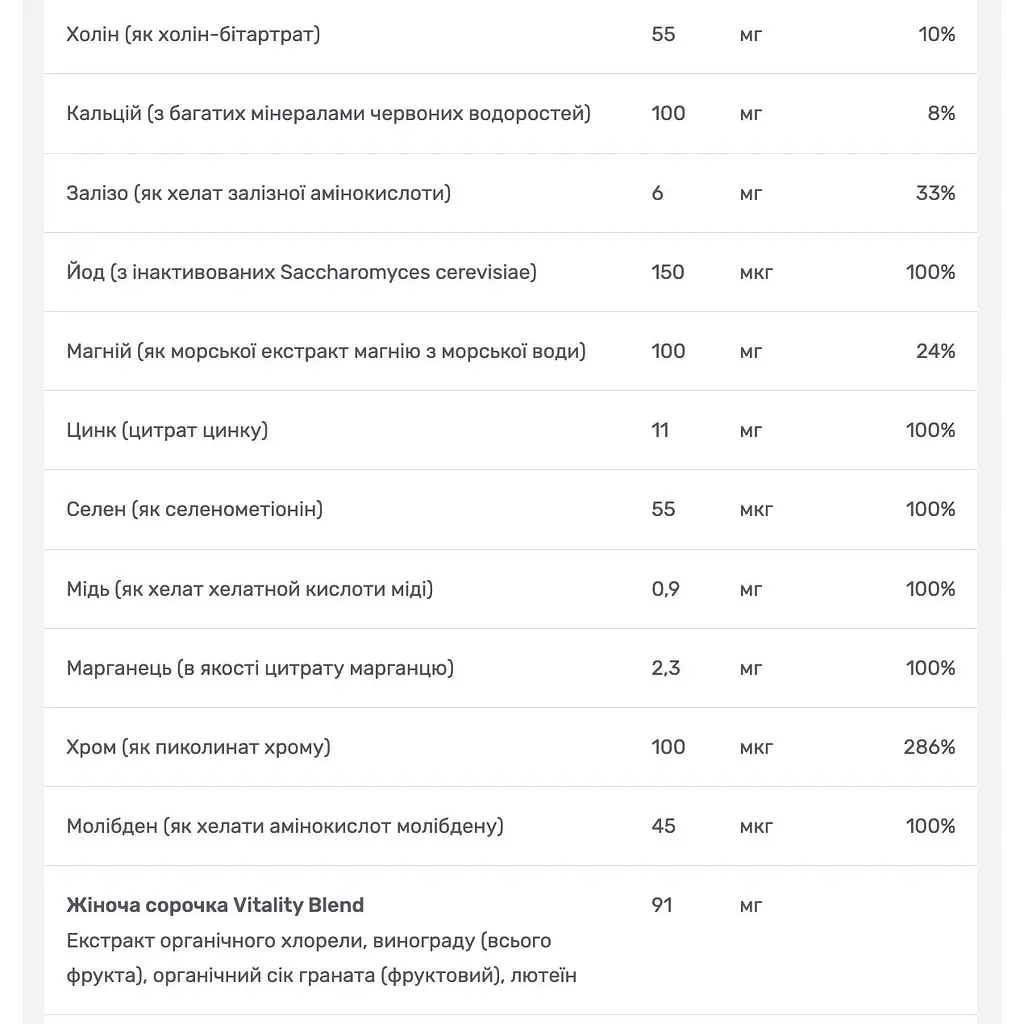Click the Залізо row name

click(x=259, y=193)
